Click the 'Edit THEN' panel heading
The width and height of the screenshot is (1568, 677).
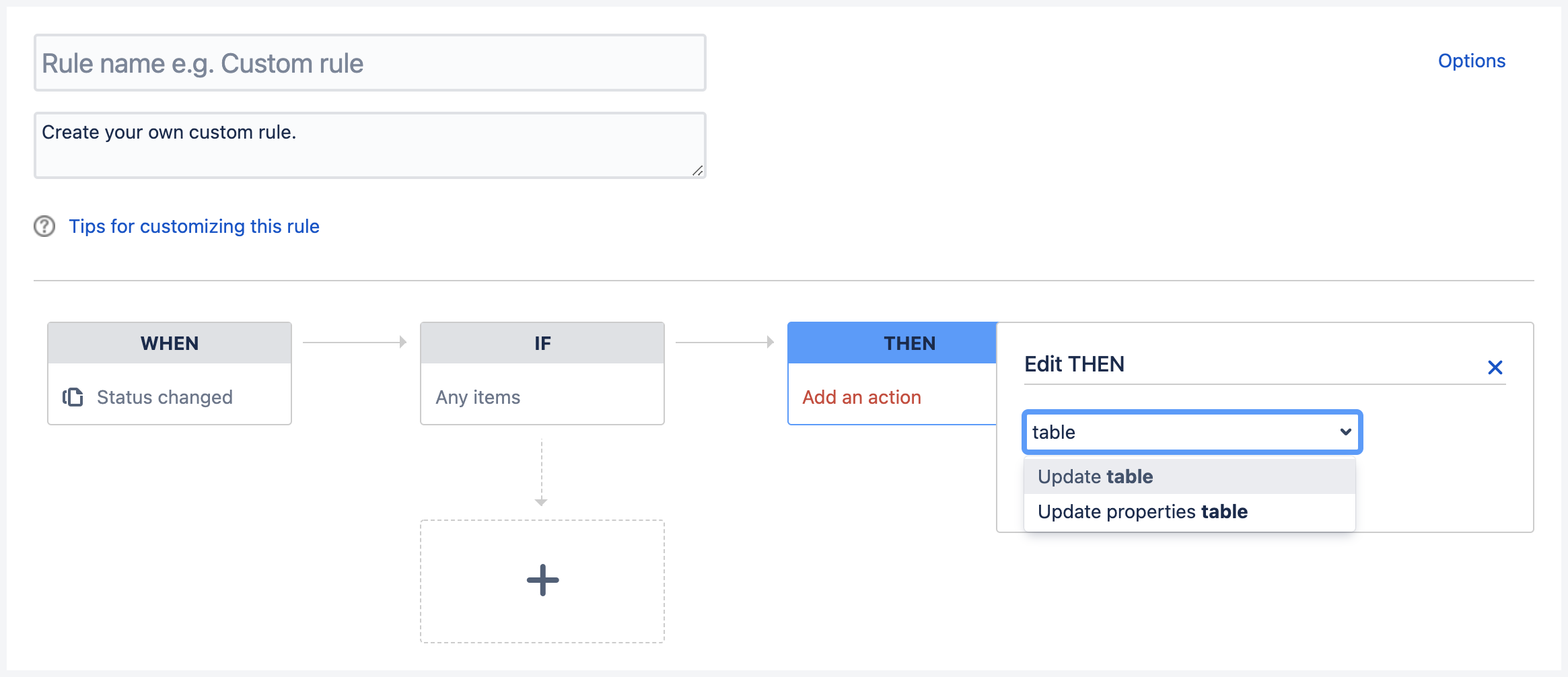(x=1074, y=364)
